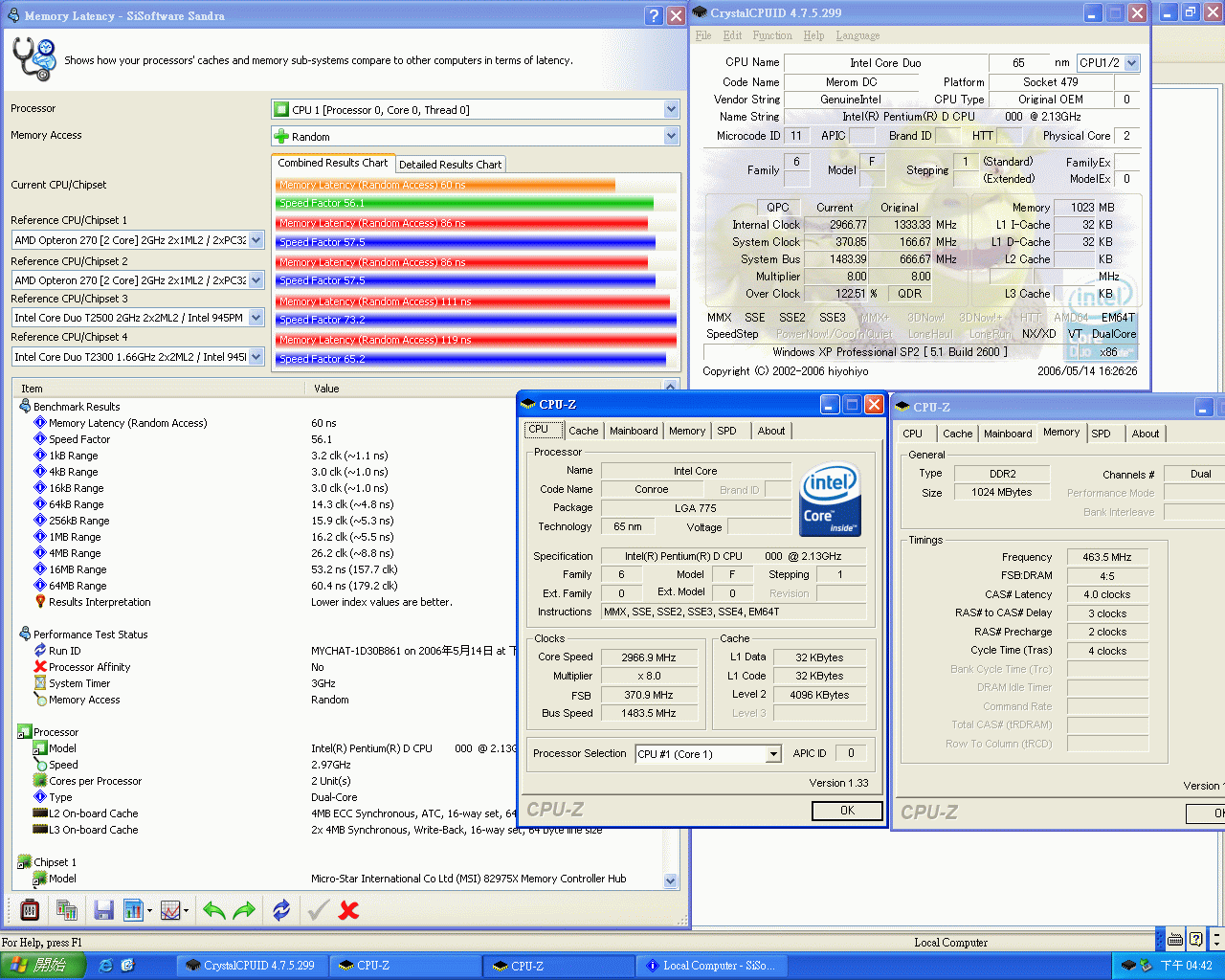Open Function menu in CrystalCPUID
This screenshot has height=980, width=1225.
772,35
